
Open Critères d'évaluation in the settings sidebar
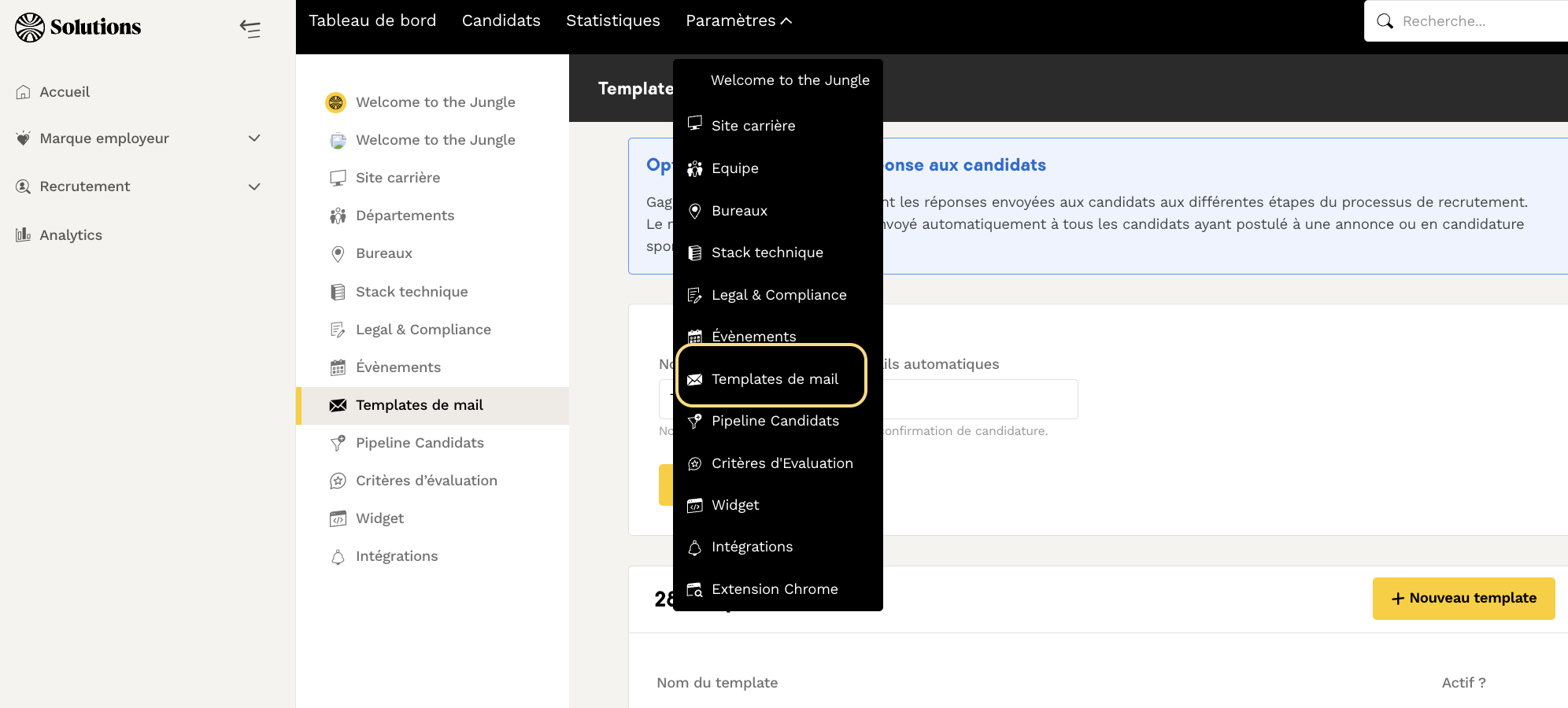point(426,481)
